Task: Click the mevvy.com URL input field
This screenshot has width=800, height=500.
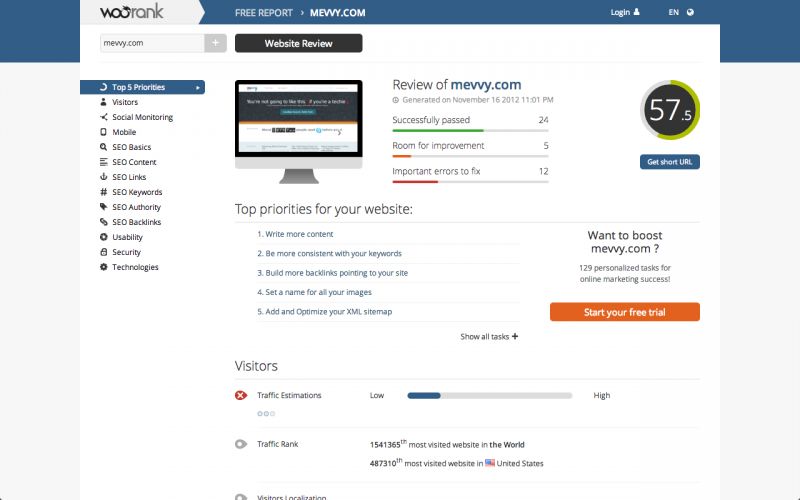Action: click(152, 43)
